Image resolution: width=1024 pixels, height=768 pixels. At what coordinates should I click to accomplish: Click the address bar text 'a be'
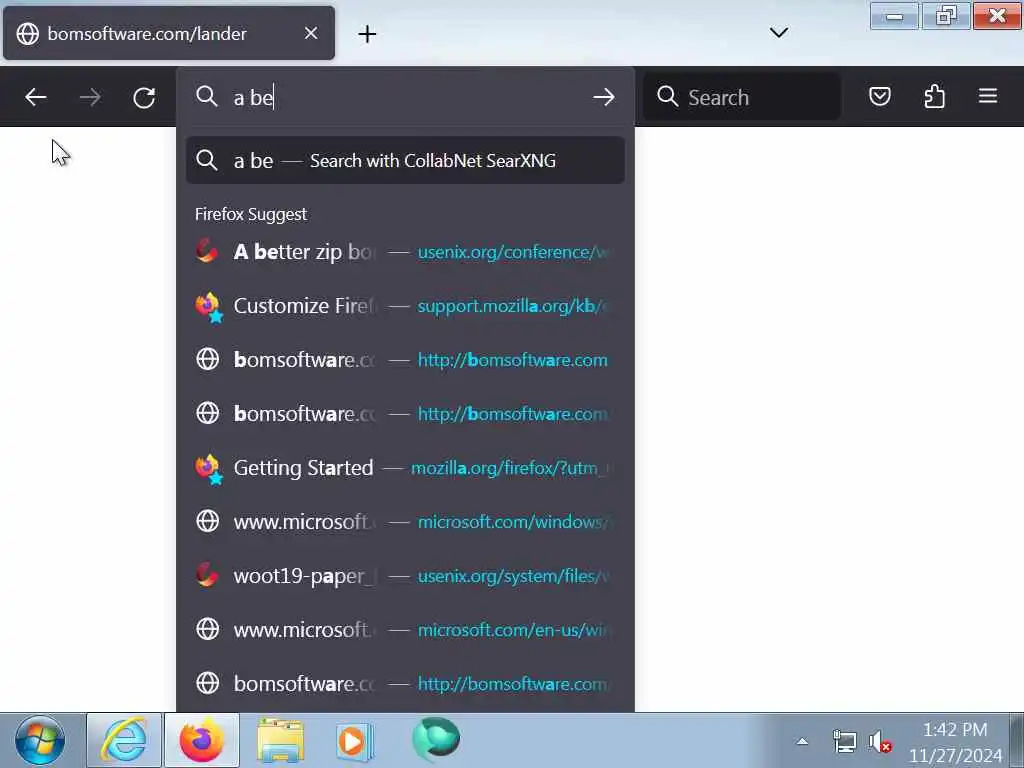pyautogui.click(x=253, y=98)
